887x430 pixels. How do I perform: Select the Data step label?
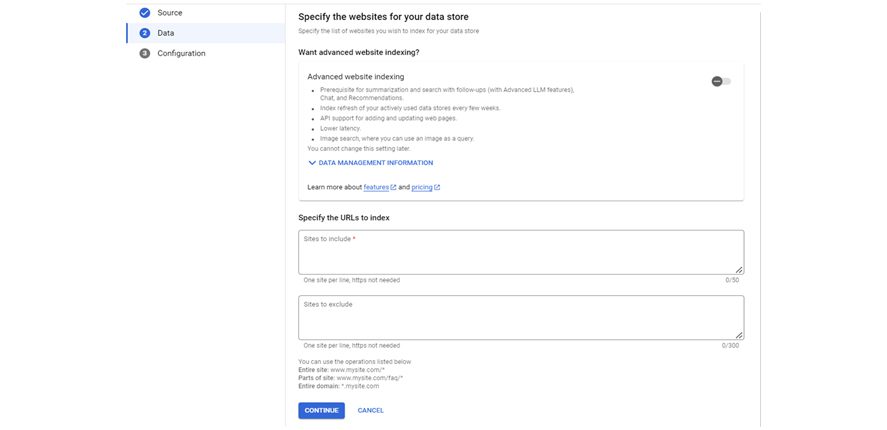tap(166, 33)
